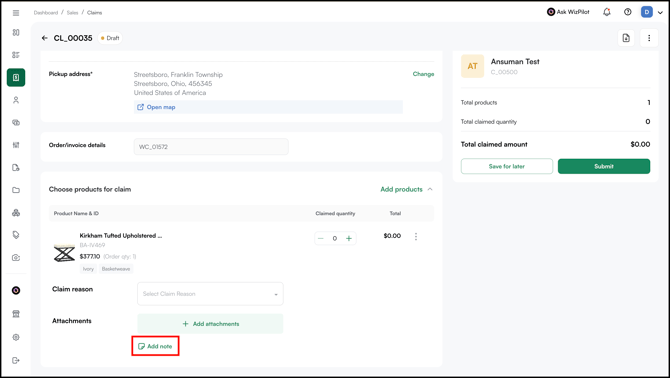Navigate to Sales breadcrumb
This screenshot has width=670, height=378.
[72, 13]
